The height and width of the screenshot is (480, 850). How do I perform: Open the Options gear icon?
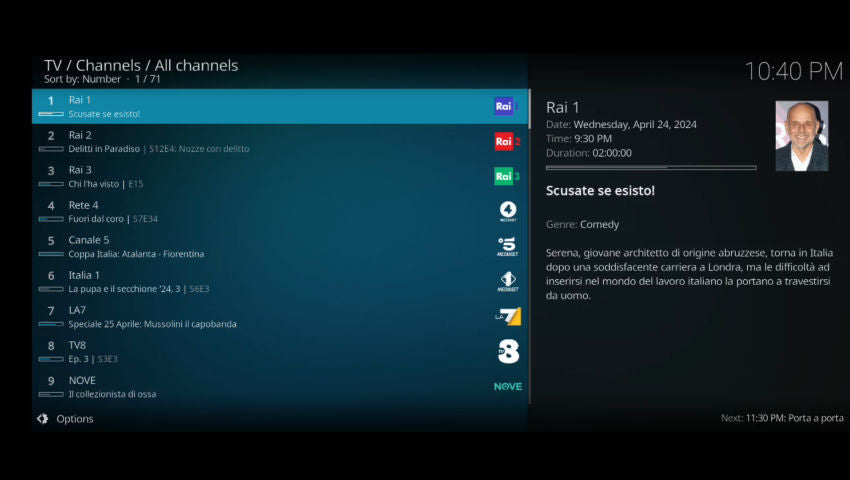pos(43,419)
